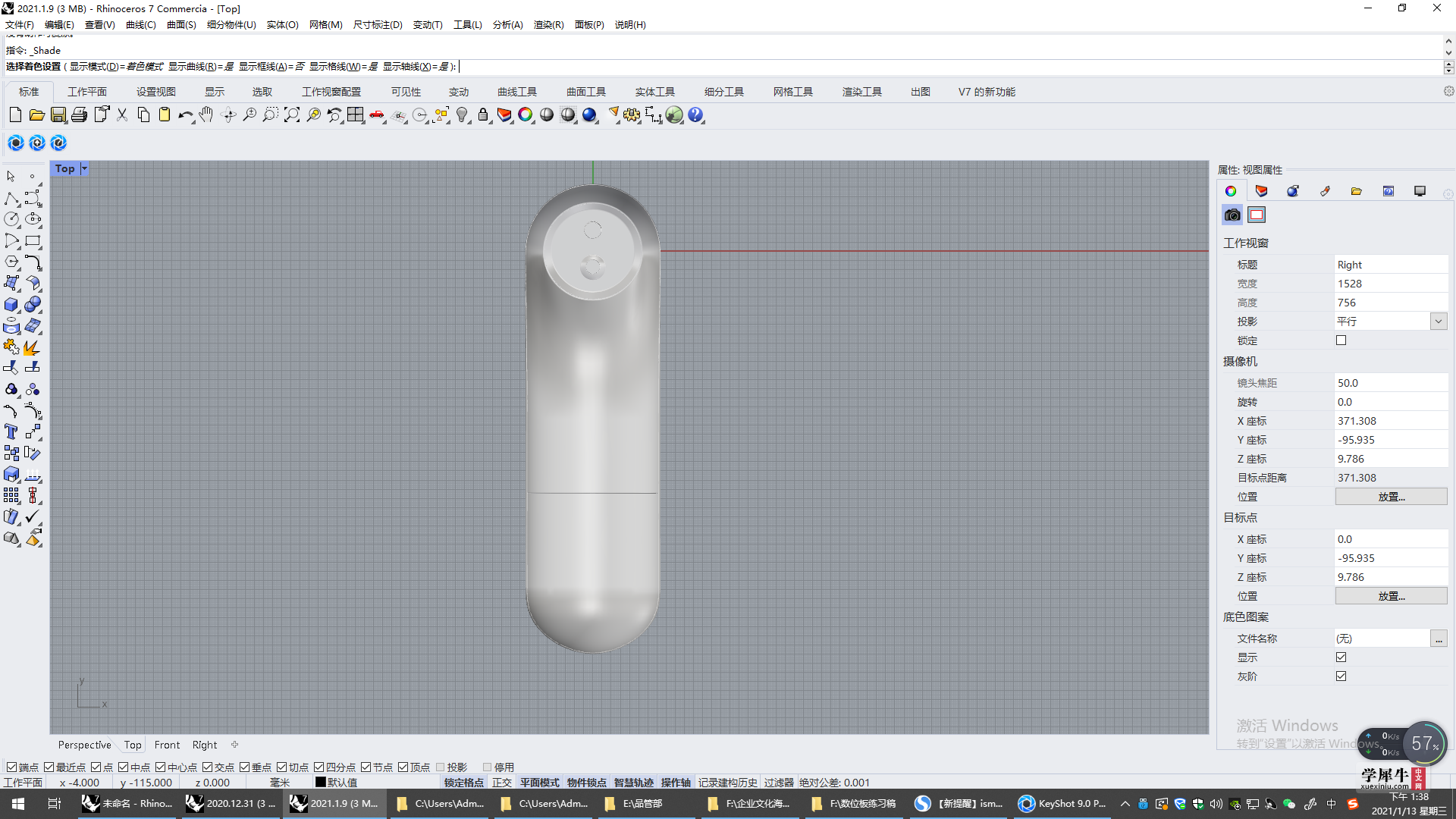This screenshot has width=1456, height=819.
Task: Click the 镜头焦距 lens length field
Action: click(1391, 383)
